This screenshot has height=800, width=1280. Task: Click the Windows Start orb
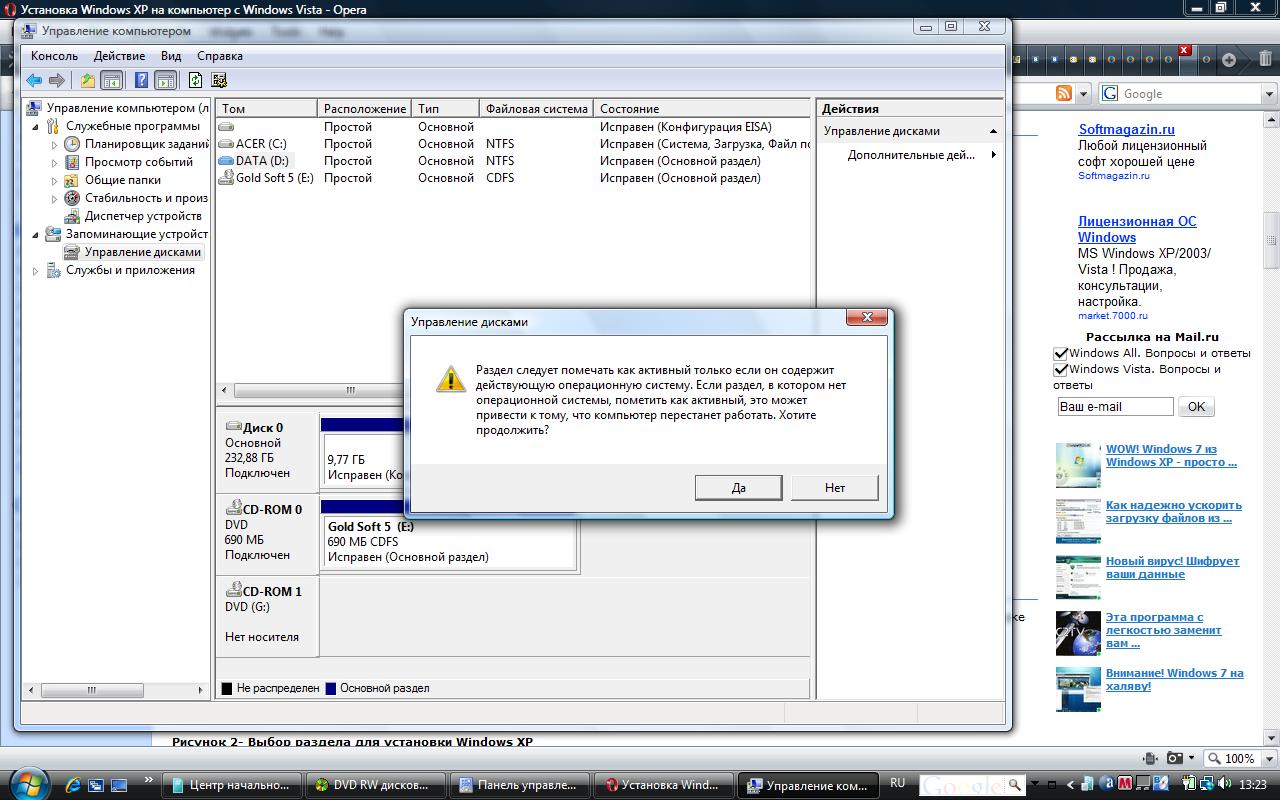29,782
